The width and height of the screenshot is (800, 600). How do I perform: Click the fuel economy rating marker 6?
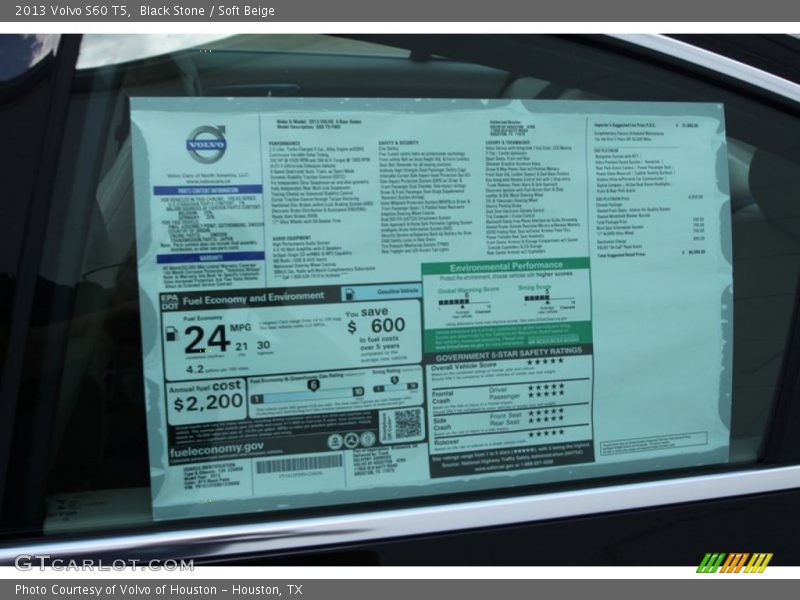click(313, 385)
